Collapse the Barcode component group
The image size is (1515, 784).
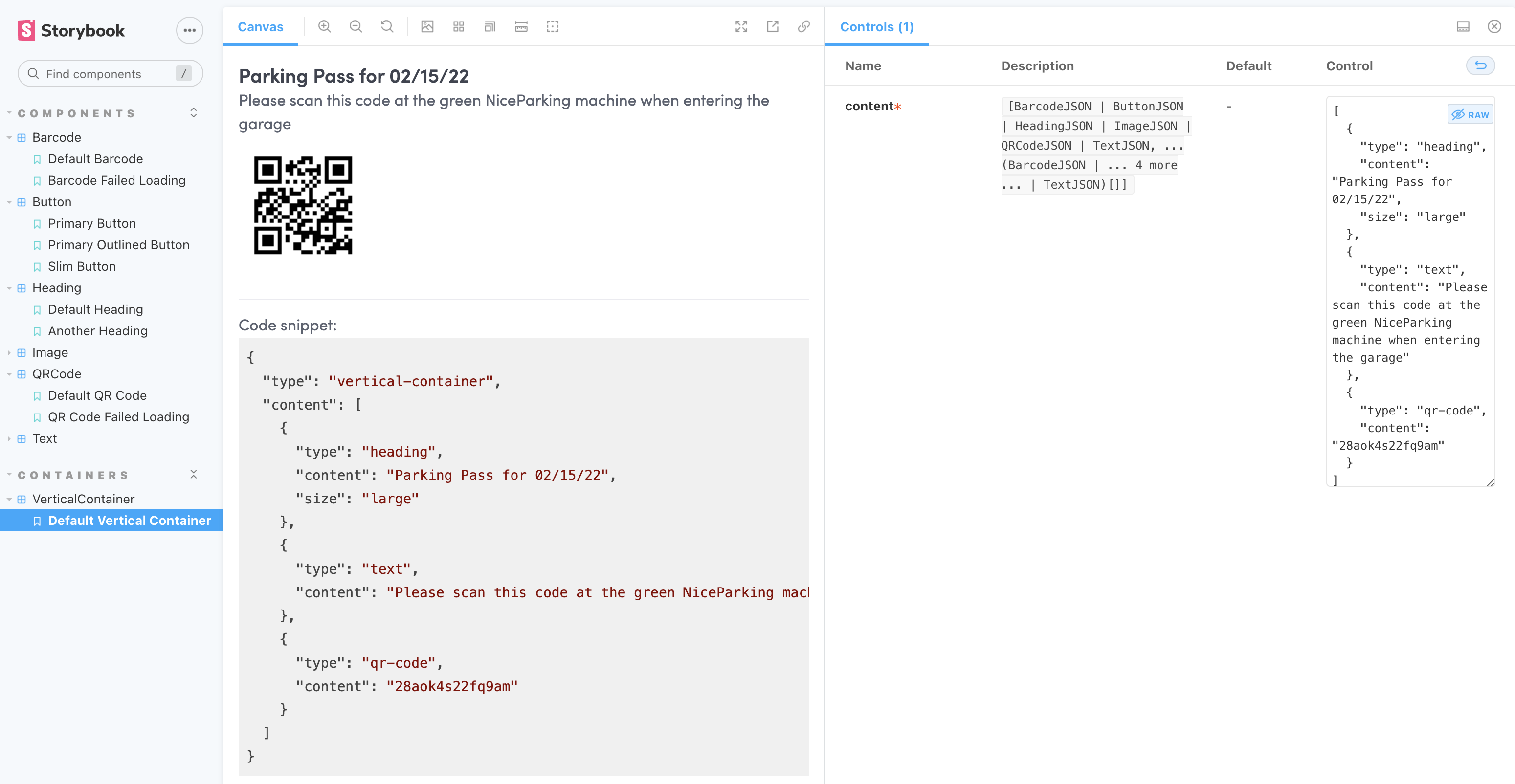pos(56,137)
